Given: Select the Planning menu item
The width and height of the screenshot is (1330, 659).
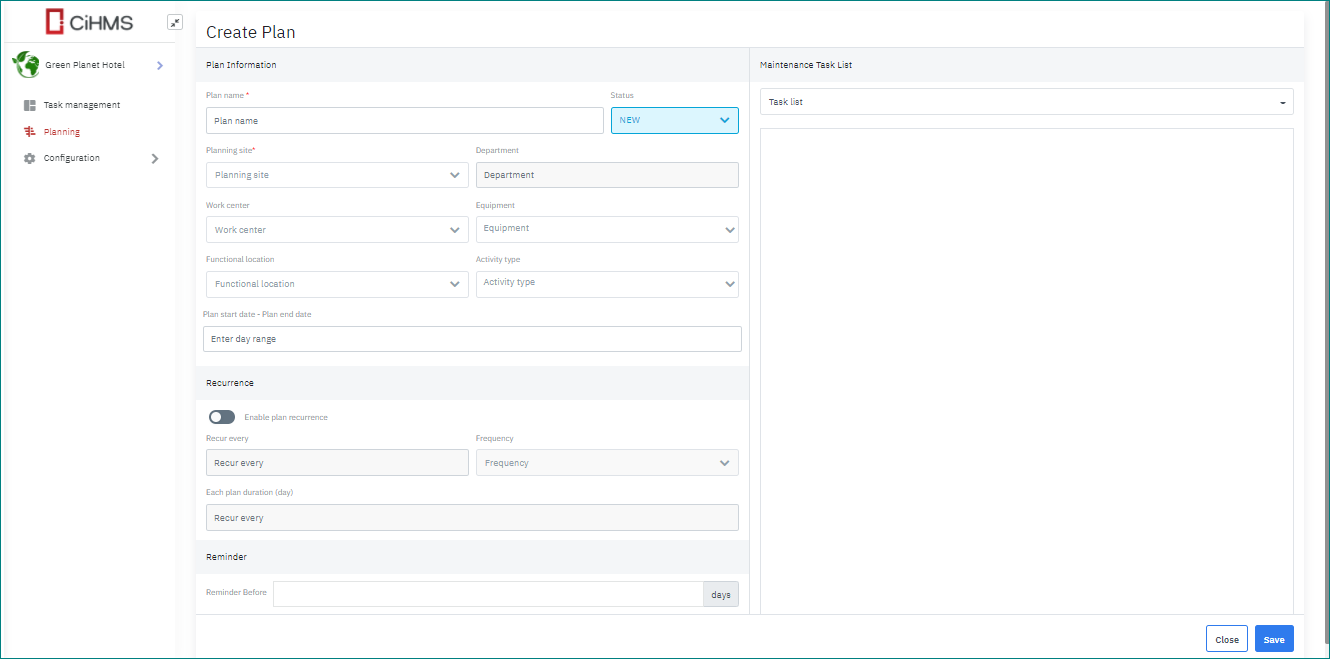Looking at the screenshot, I should (61, 132).
